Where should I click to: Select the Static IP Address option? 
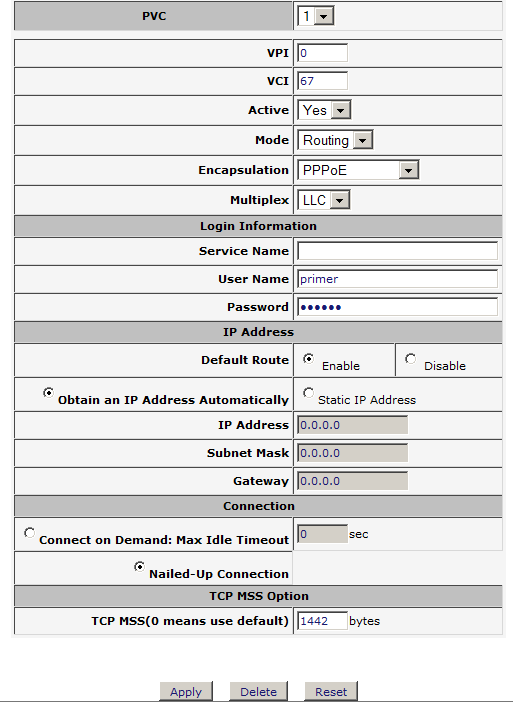tap(308, 393)
